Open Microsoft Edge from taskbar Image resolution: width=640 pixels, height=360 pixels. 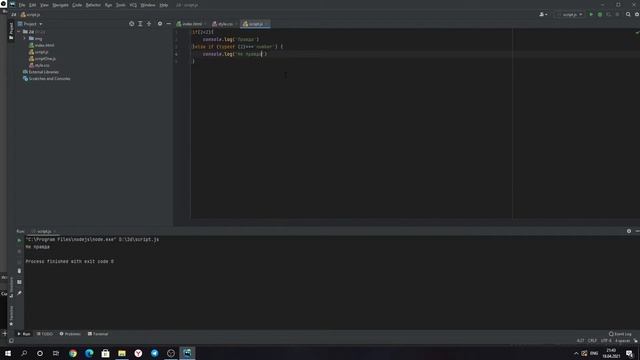point(89,353)
